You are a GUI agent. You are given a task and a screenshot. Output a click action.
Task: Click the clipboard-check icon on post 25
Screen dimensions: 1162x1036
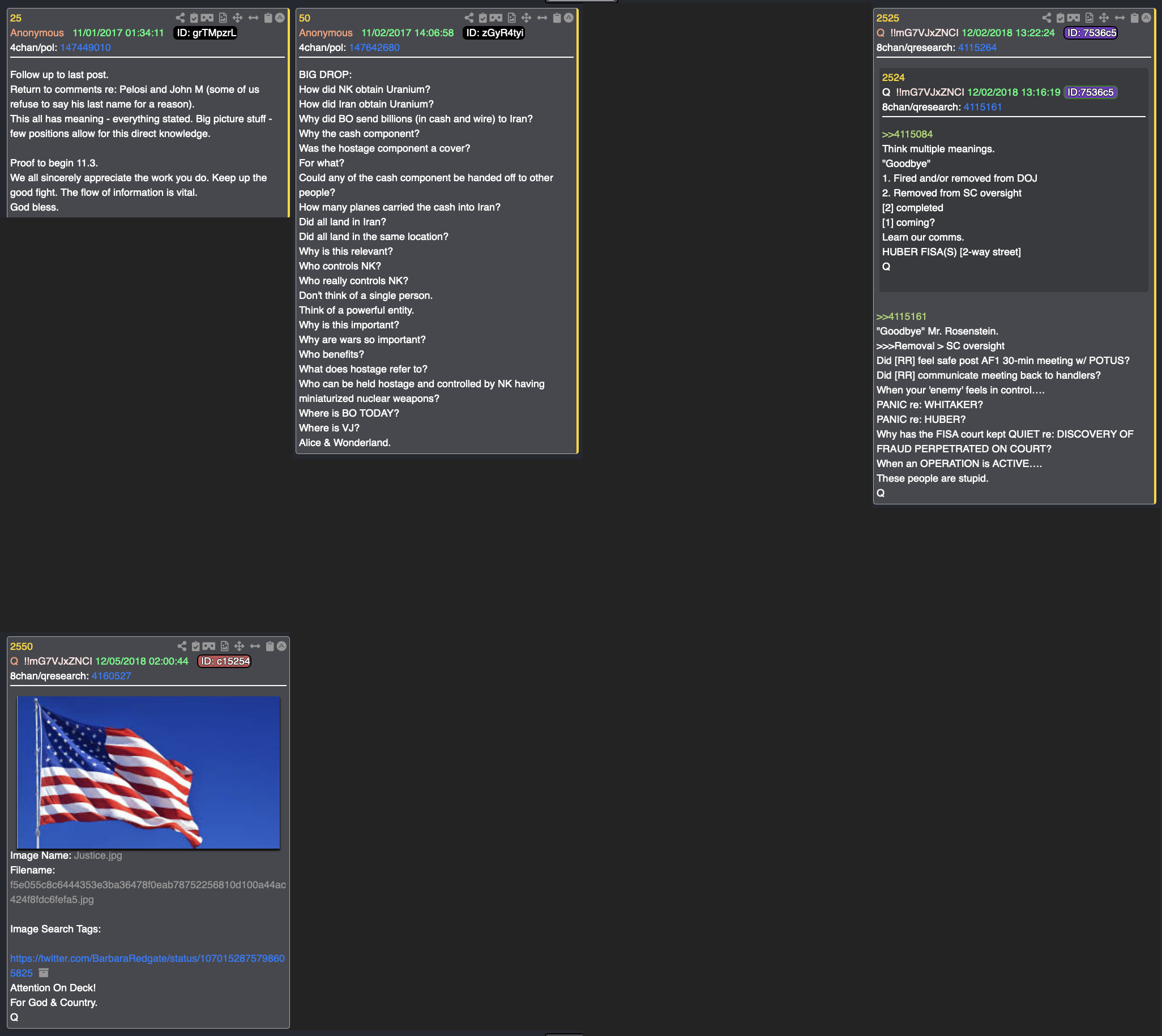click(x=194, y=18)
